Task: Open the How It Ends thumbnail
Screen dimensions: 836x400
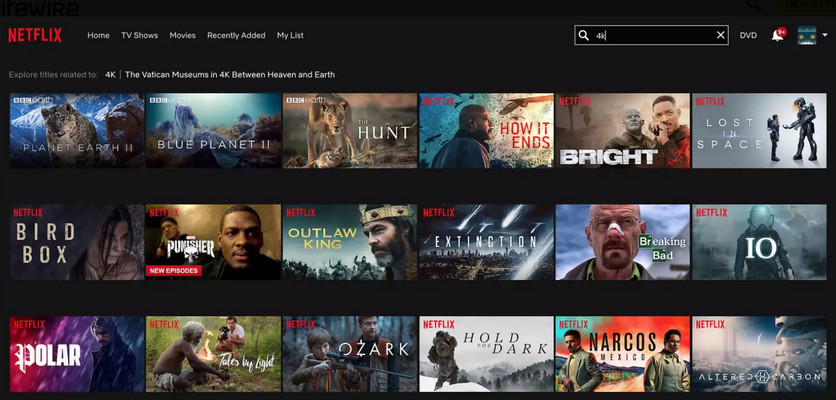Action: coord(486,131)
